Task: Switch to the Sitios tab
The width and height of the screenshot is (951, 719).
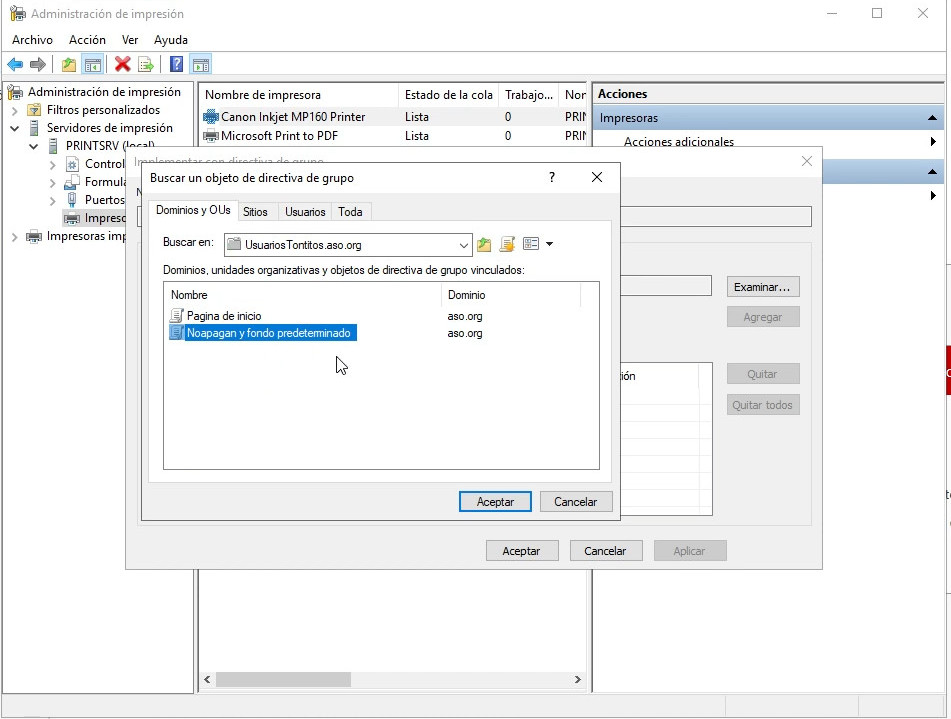Action: tap(255, 212)
